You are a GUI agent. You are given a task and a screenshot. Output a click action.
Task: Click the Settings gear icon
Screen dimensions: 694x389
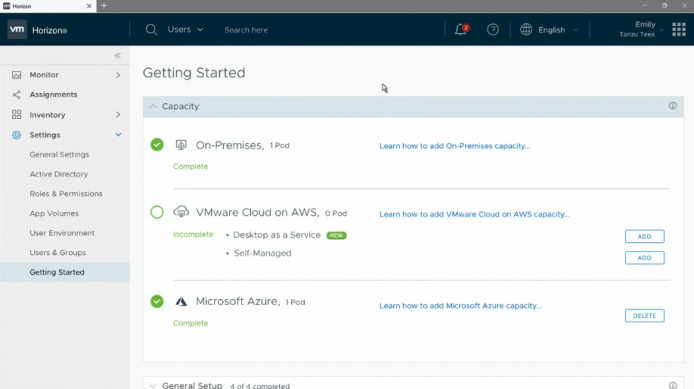coord(16,135)
